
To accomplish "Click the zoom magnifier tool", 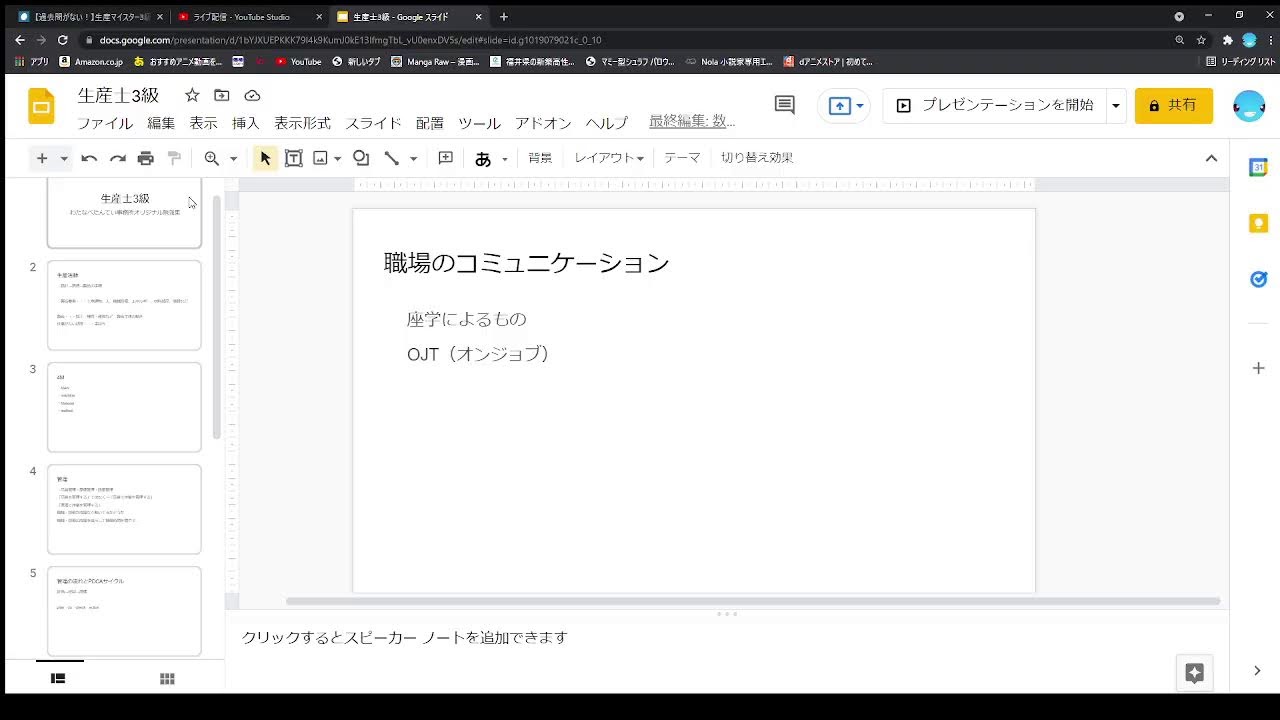I will coord(211,158).
